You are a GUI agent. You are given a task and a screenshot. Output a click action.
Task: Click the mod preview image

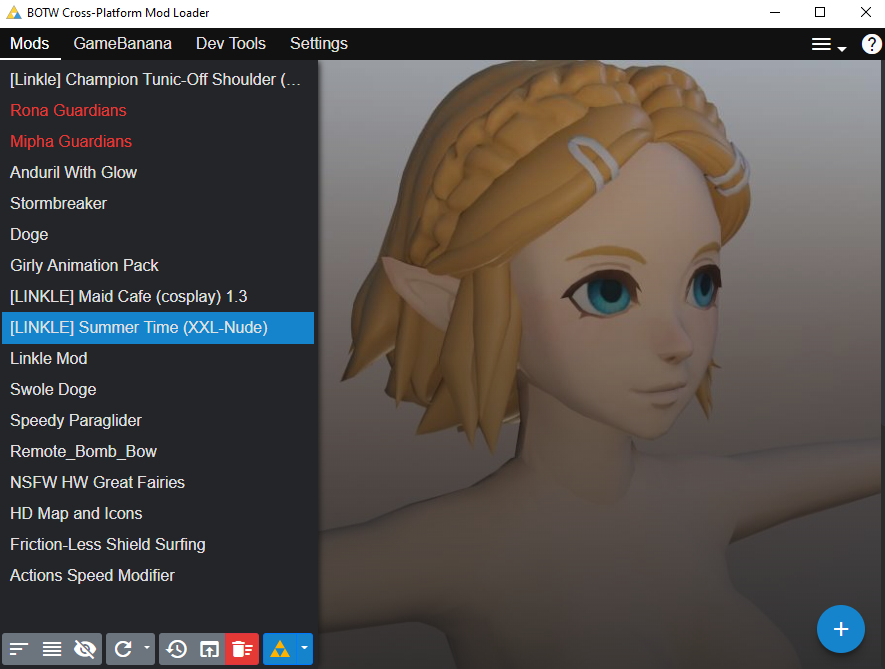click(x=601, y=364)
